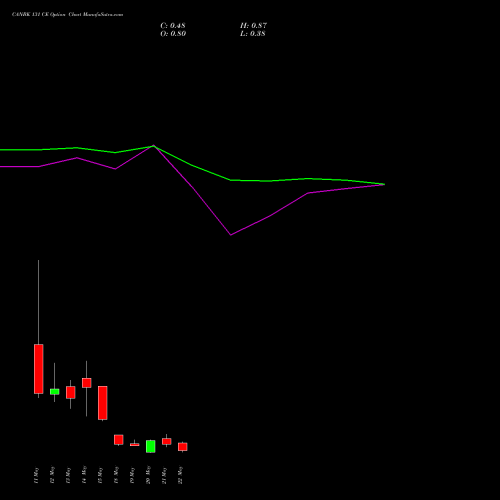Select the '21 May' date axis label
This screenshot has height=500, width=500.
164,475
